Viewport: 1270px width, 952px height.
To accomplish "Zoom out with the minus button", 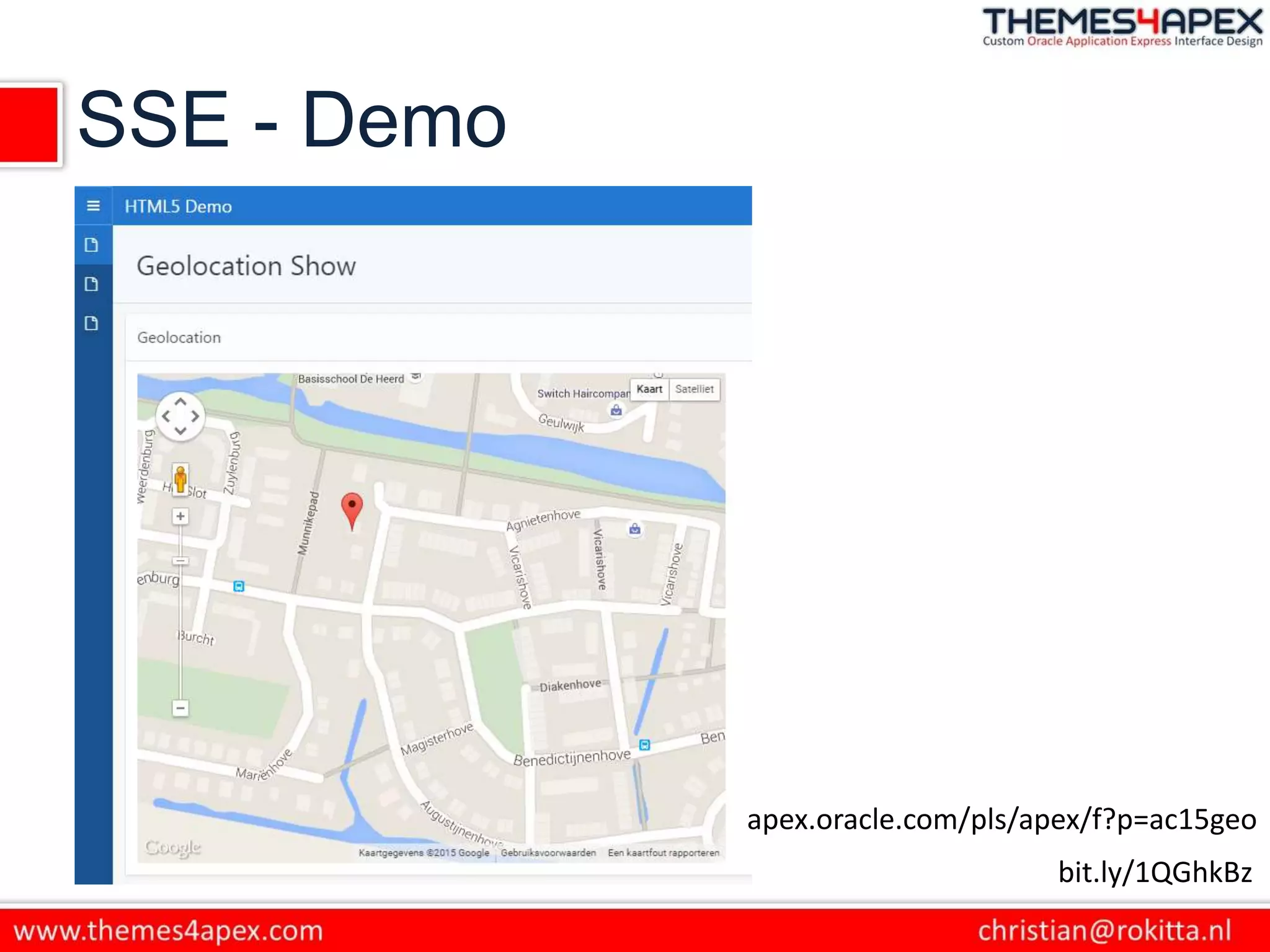I will point(180,708).
